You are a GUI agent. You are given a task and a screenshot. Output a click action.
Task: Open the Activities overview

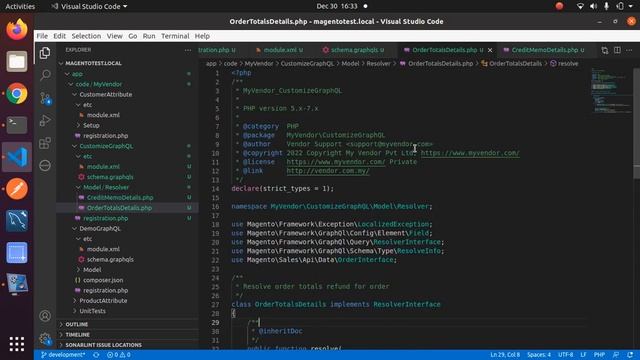coord(20,6)
